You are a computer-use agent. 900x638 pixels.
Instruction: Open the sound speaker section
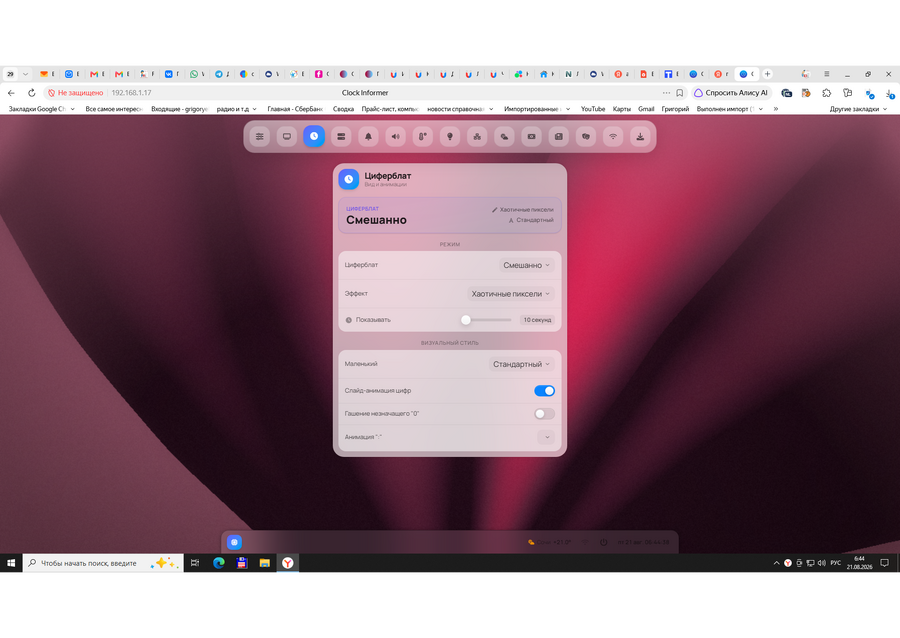(395, 137)
